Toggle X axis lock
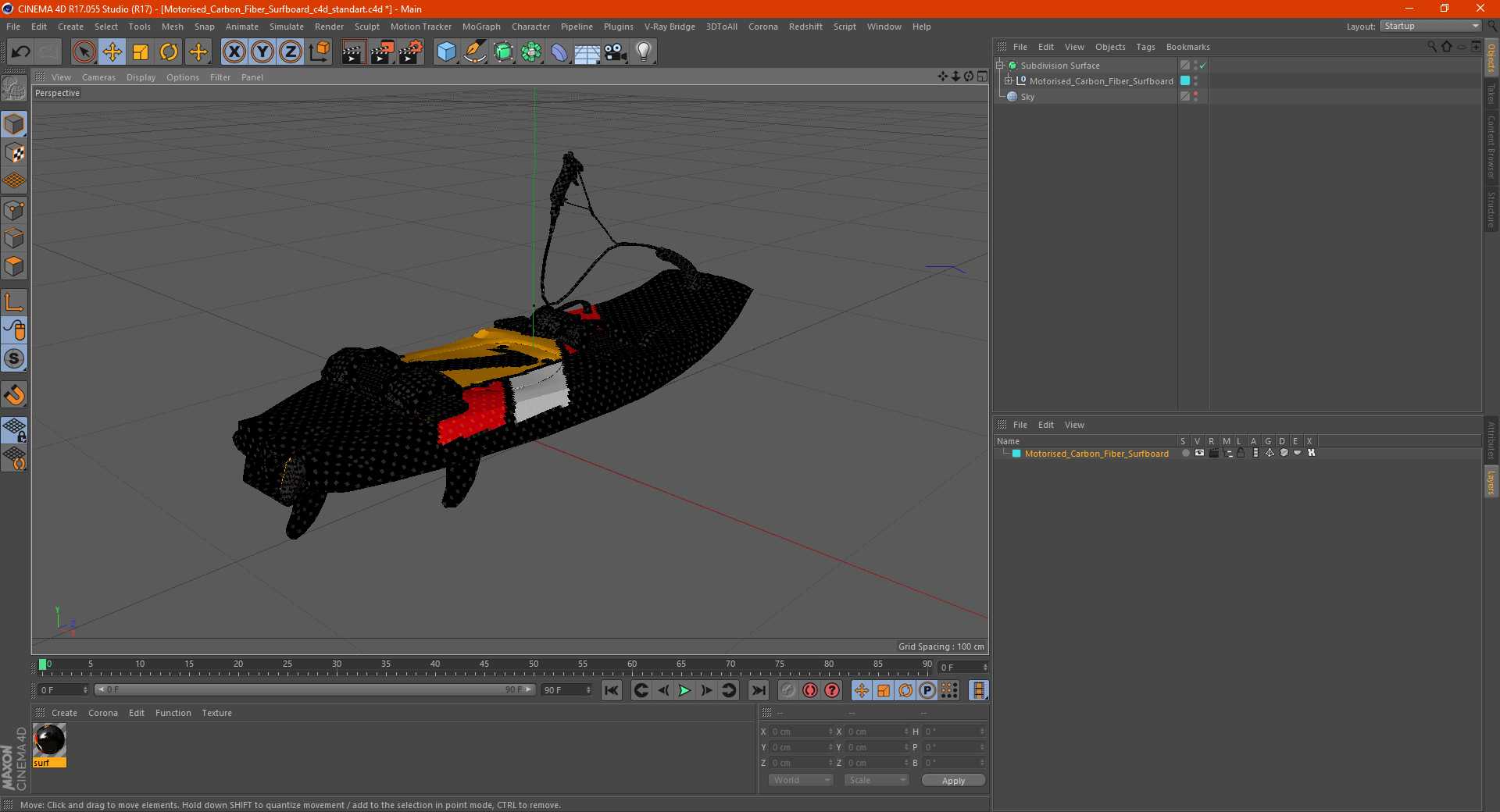 [234, 52]
